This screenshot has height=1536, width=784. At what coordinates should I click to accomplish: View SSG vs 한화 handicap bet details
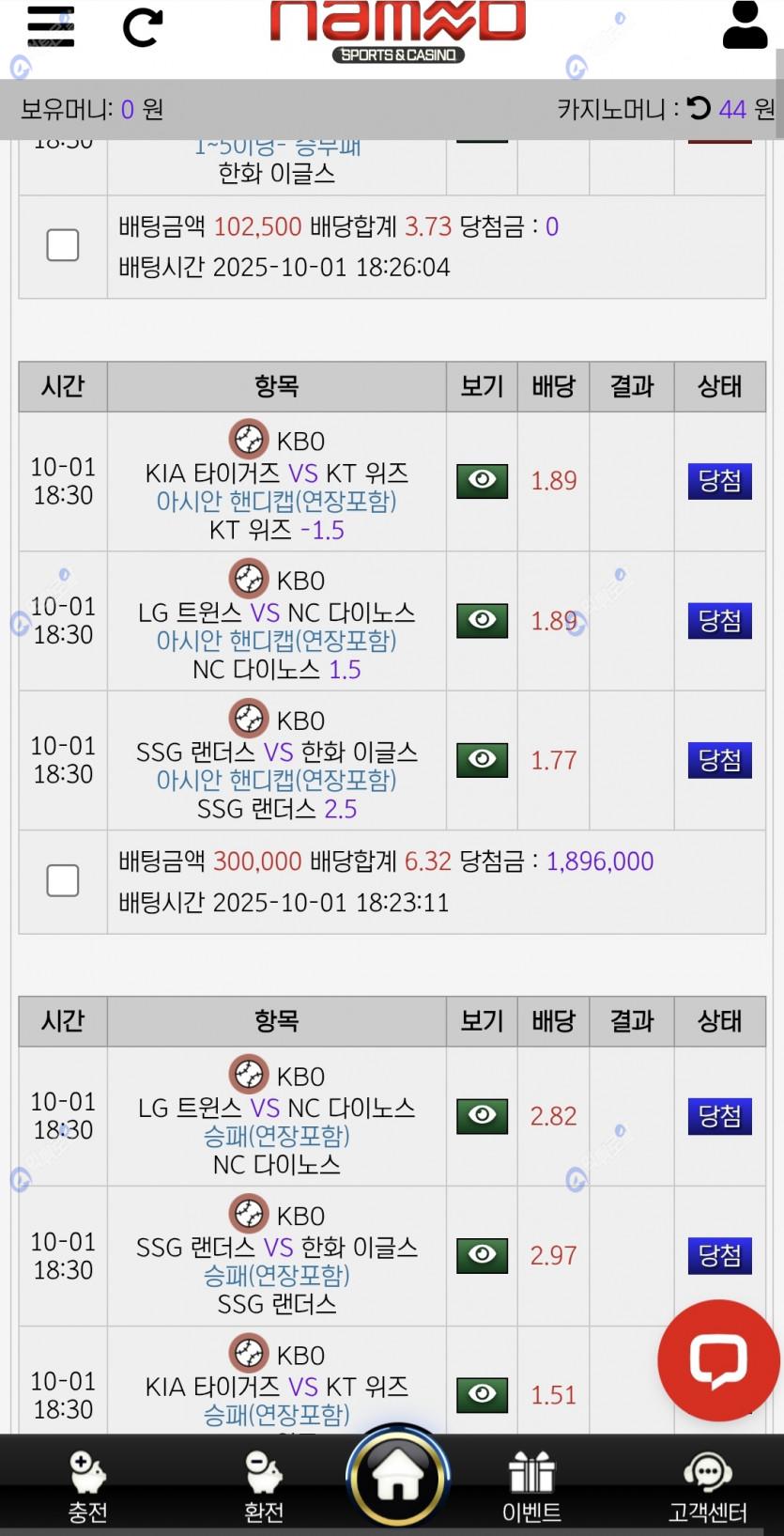482,759
